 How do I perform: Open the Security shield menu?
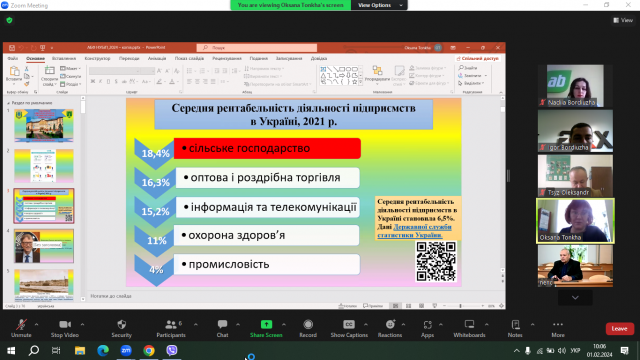click(122, 324)
